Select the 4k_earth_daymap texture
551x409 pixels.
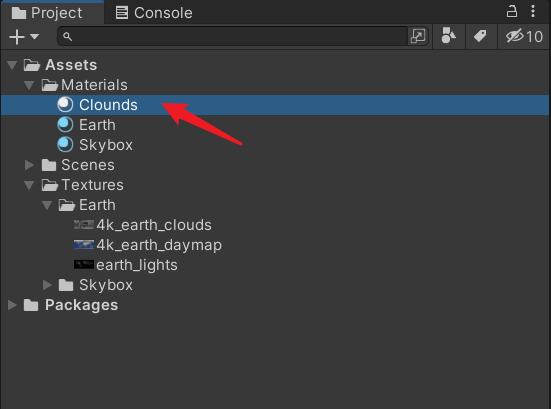148,245
